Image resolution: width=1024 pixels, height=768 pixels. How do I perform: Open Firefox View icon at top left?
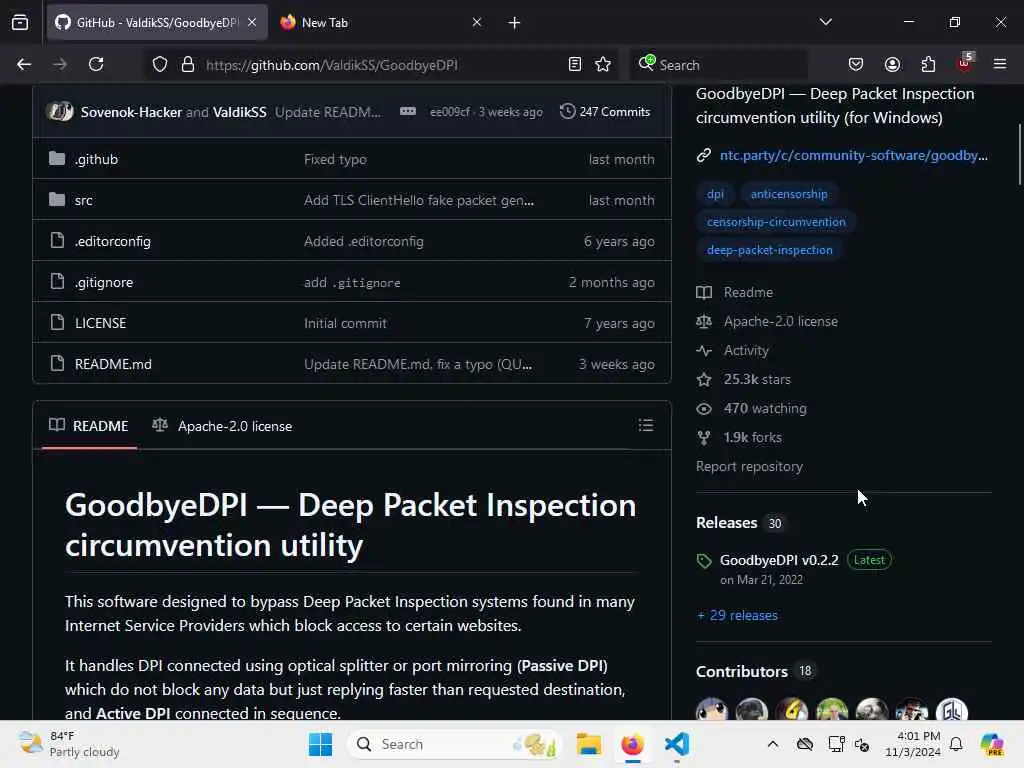20,22
